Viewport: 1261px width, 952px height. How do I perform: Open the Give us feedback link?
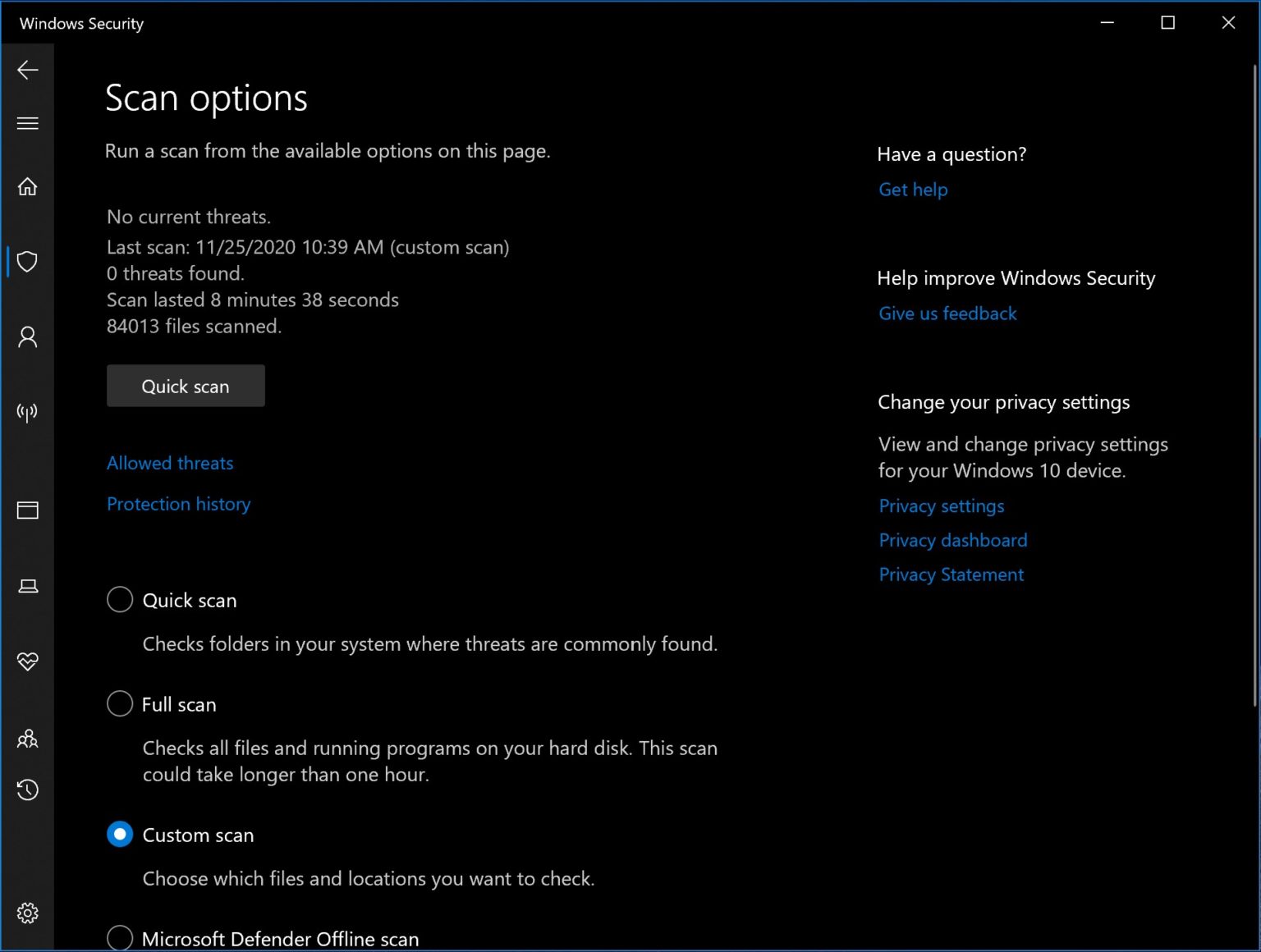pos(947,314)
